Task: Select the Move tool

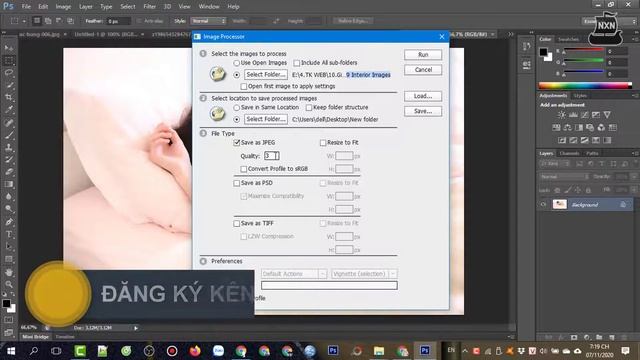Action: (9, 48)
